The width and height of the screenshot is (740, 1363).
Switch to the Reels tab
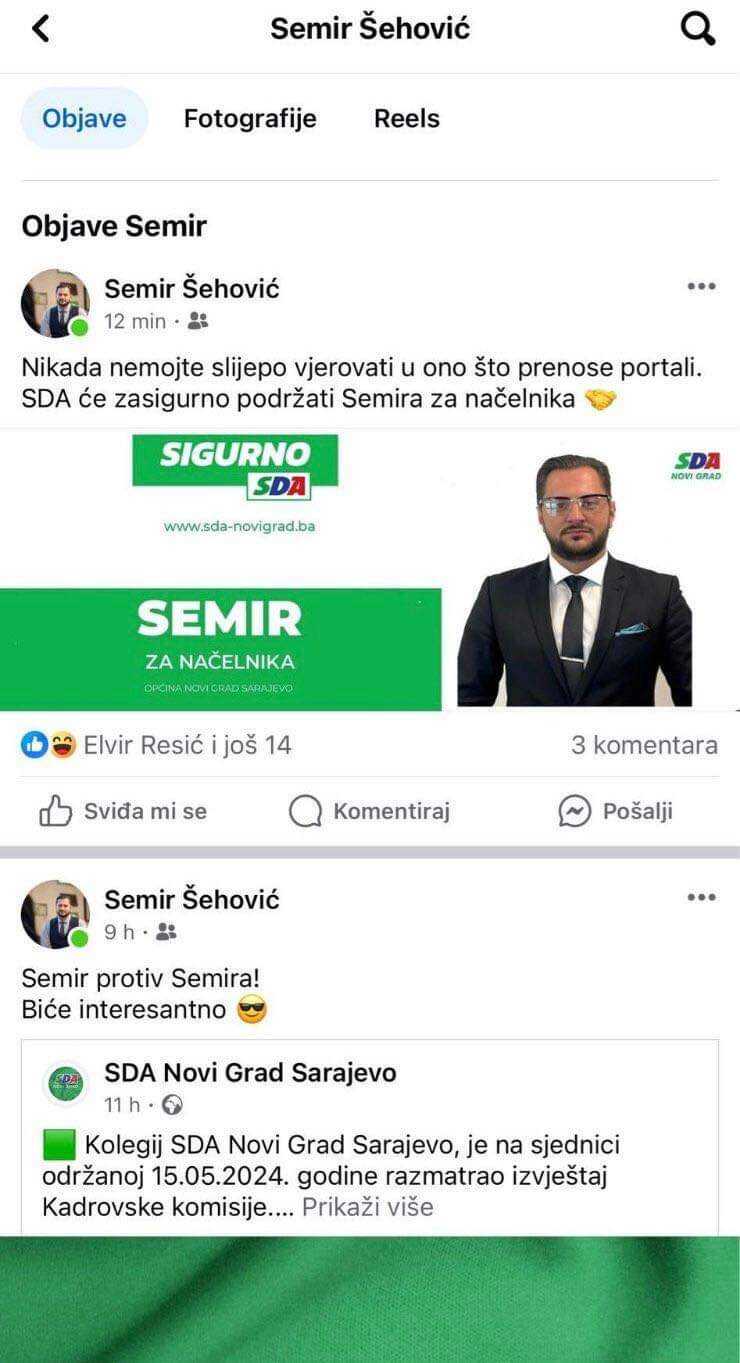(407, 118)
